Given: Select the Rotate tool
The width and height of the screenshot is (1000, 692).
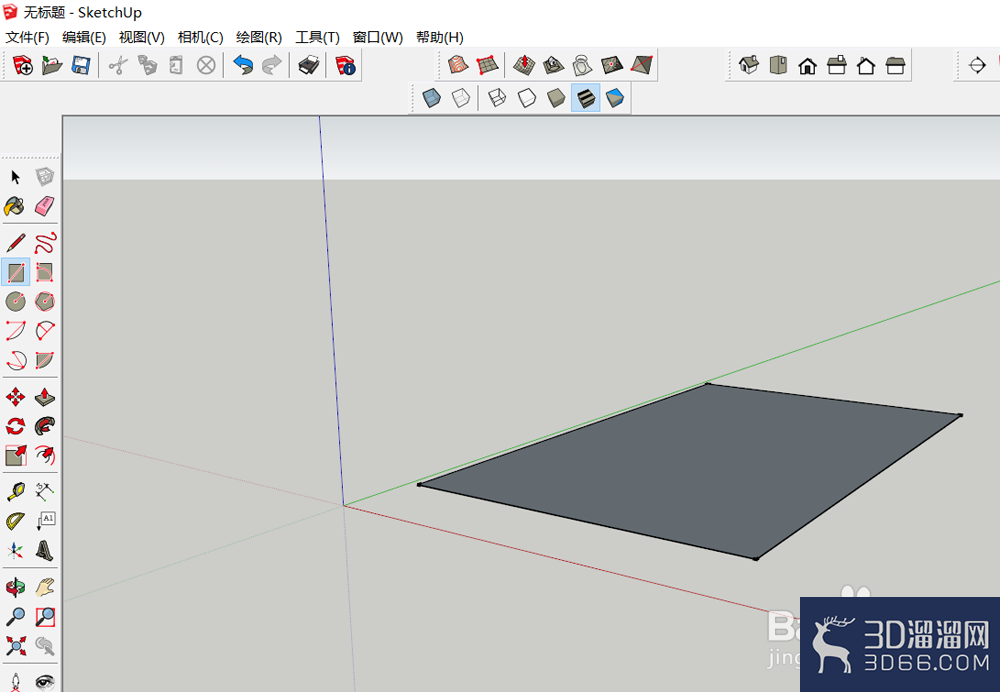Looking at the screenshot, I should click(15, 426).
